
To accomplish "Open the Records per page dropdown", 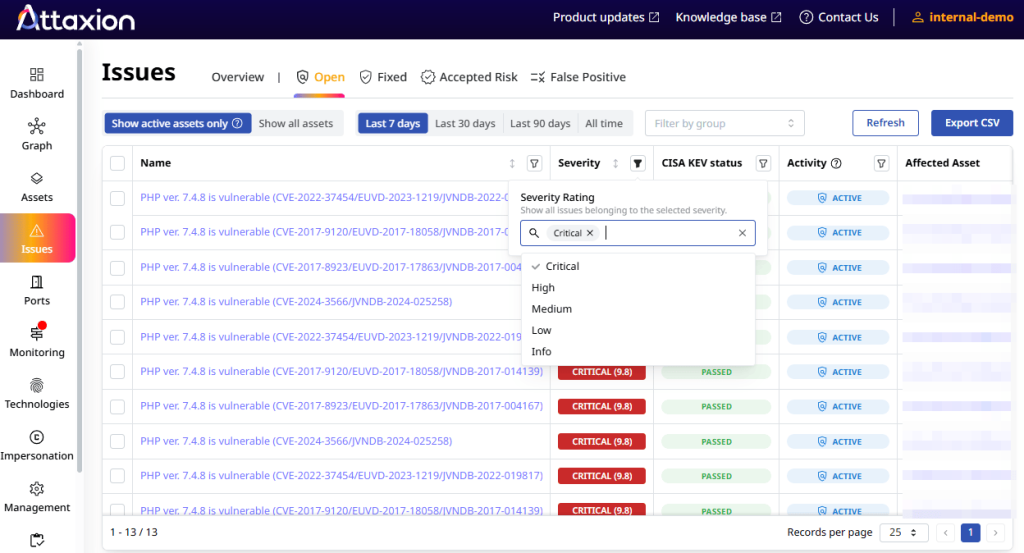I will [x=903, y=533].
